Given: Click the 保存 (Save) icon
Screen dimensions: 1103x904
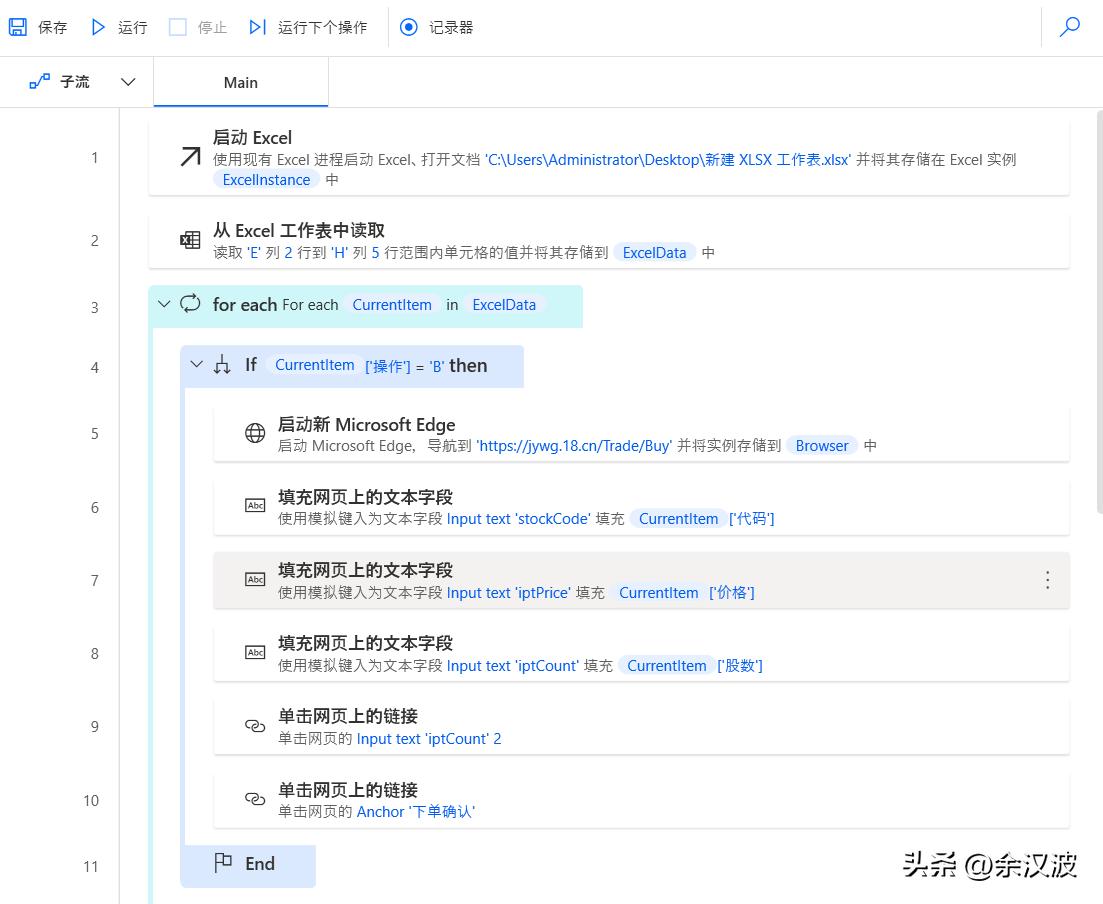Looking at the screenshot, I should pyautogui.click(x=16, y=26).
